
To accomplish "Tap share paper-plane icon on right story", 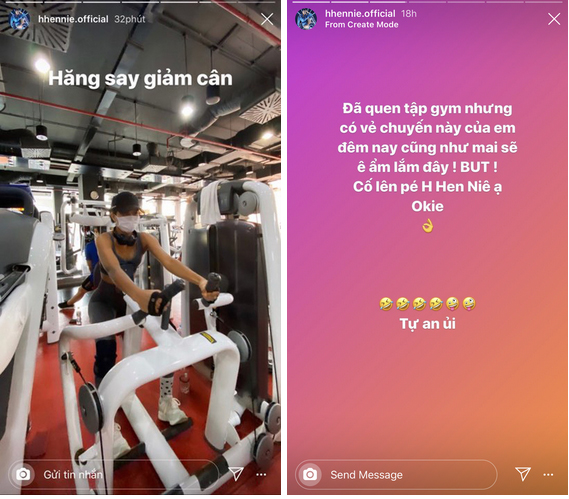I will pyautogui.click(x=523, y=474).
